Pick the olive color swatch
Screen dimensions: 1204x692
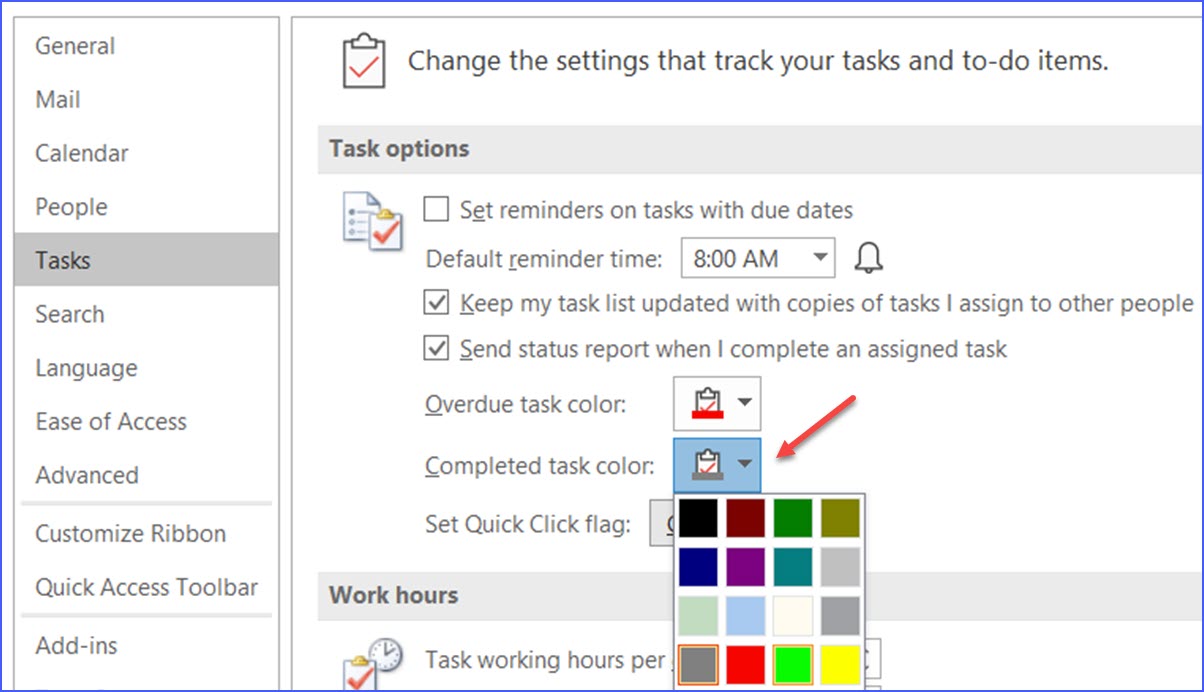point(840,518)
